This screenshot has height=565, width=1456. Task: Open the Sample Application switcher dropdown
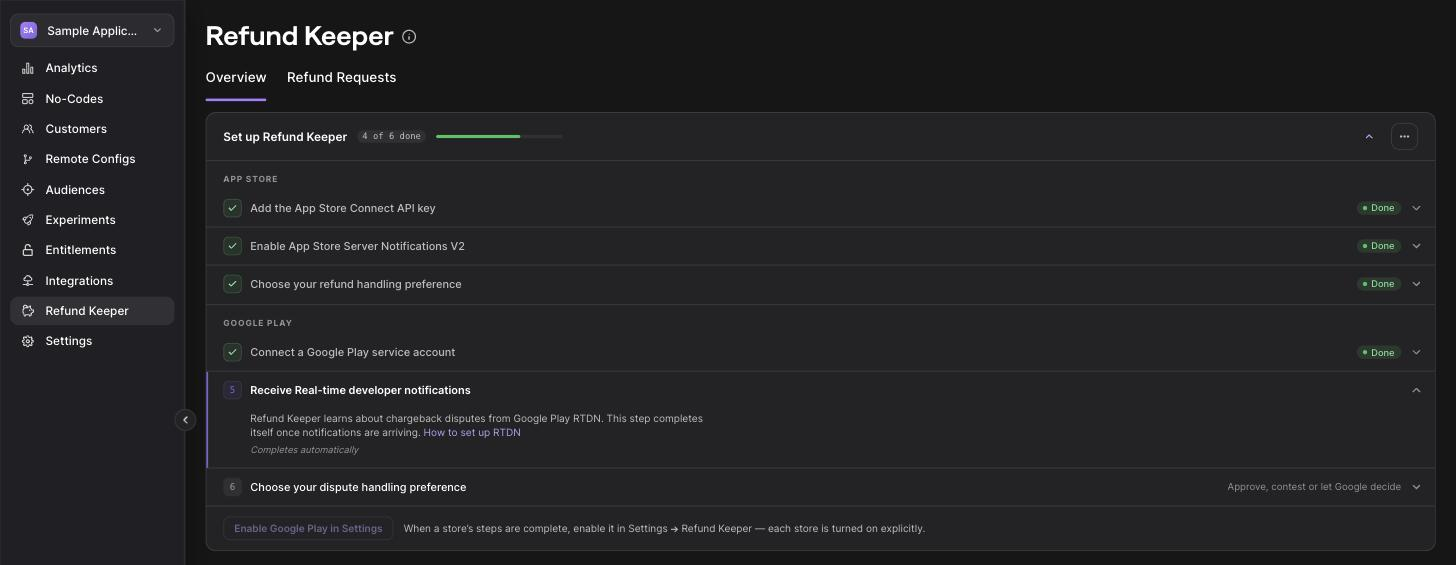click(92, 31)
